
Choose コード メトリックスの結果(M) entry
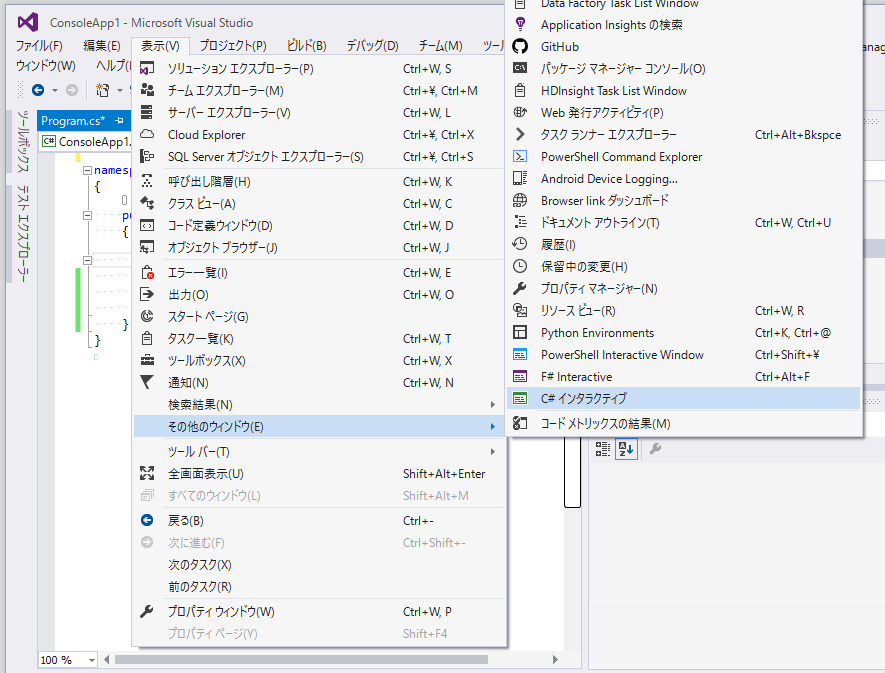pos(684,423)
